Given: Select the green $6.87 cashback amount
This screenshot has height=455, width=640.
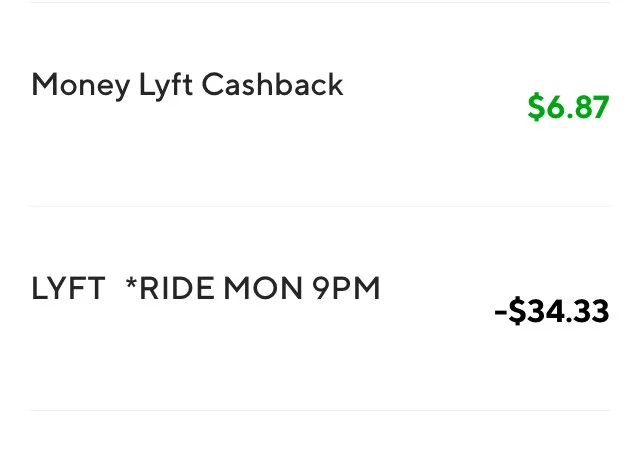Looking at the screenshot, I should 568,107.
